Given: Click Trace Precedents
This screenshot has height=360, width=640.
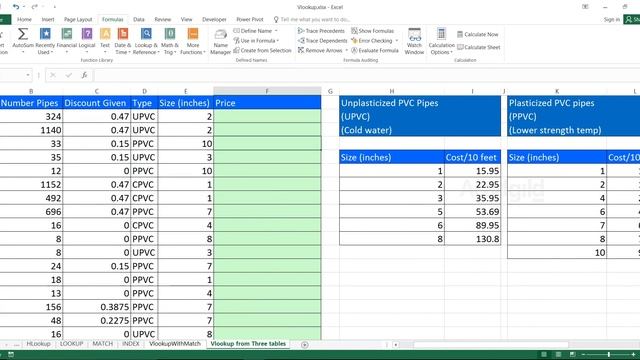Looking at the screenshot, I should click(321, 31).
